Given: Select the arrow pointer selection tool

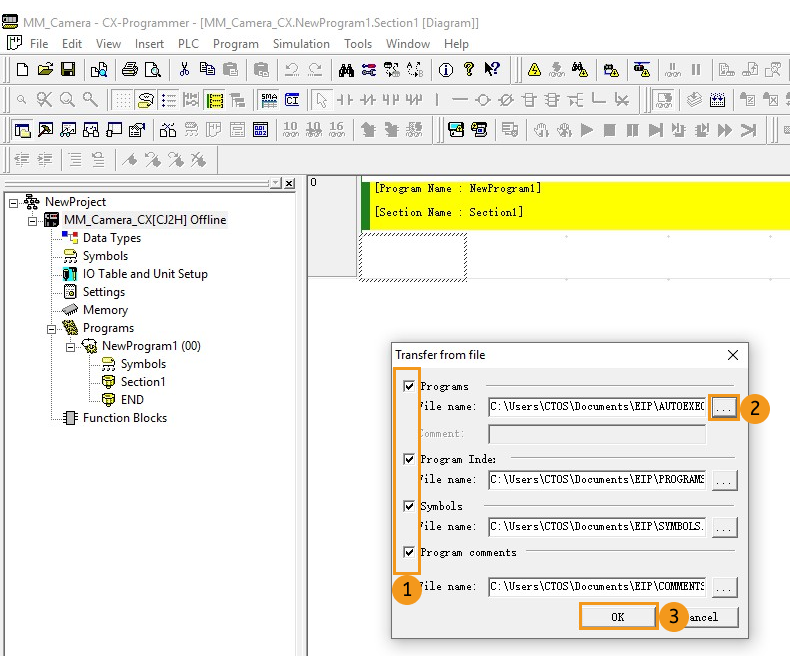Looking at the screenshot, I should (321, 100).
